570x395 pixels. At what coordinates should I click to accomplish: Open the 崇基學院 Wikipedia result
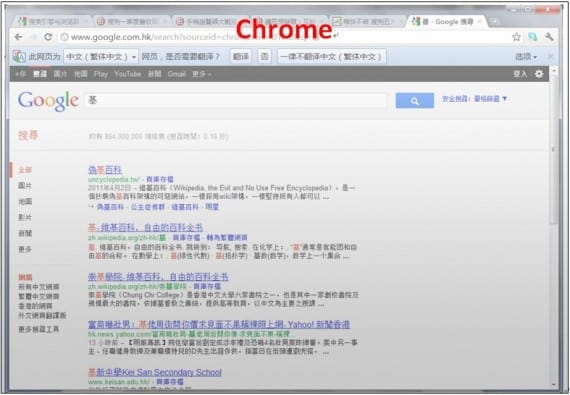click(x=158, y=277)
